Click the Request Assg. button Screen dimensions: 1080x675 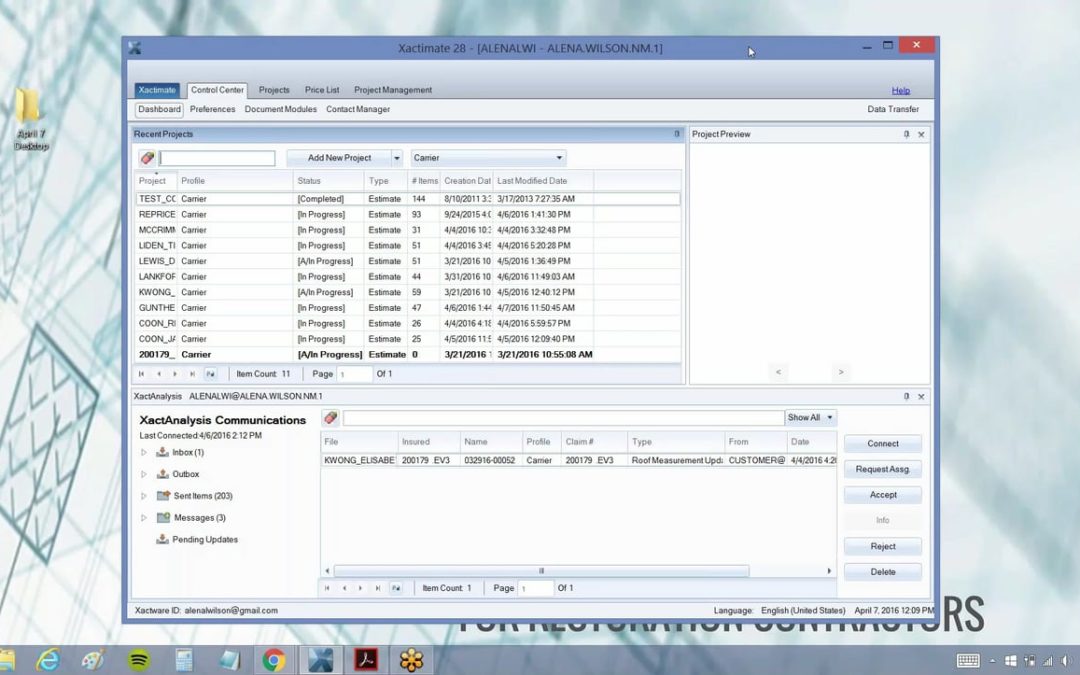tap(882, 469)
